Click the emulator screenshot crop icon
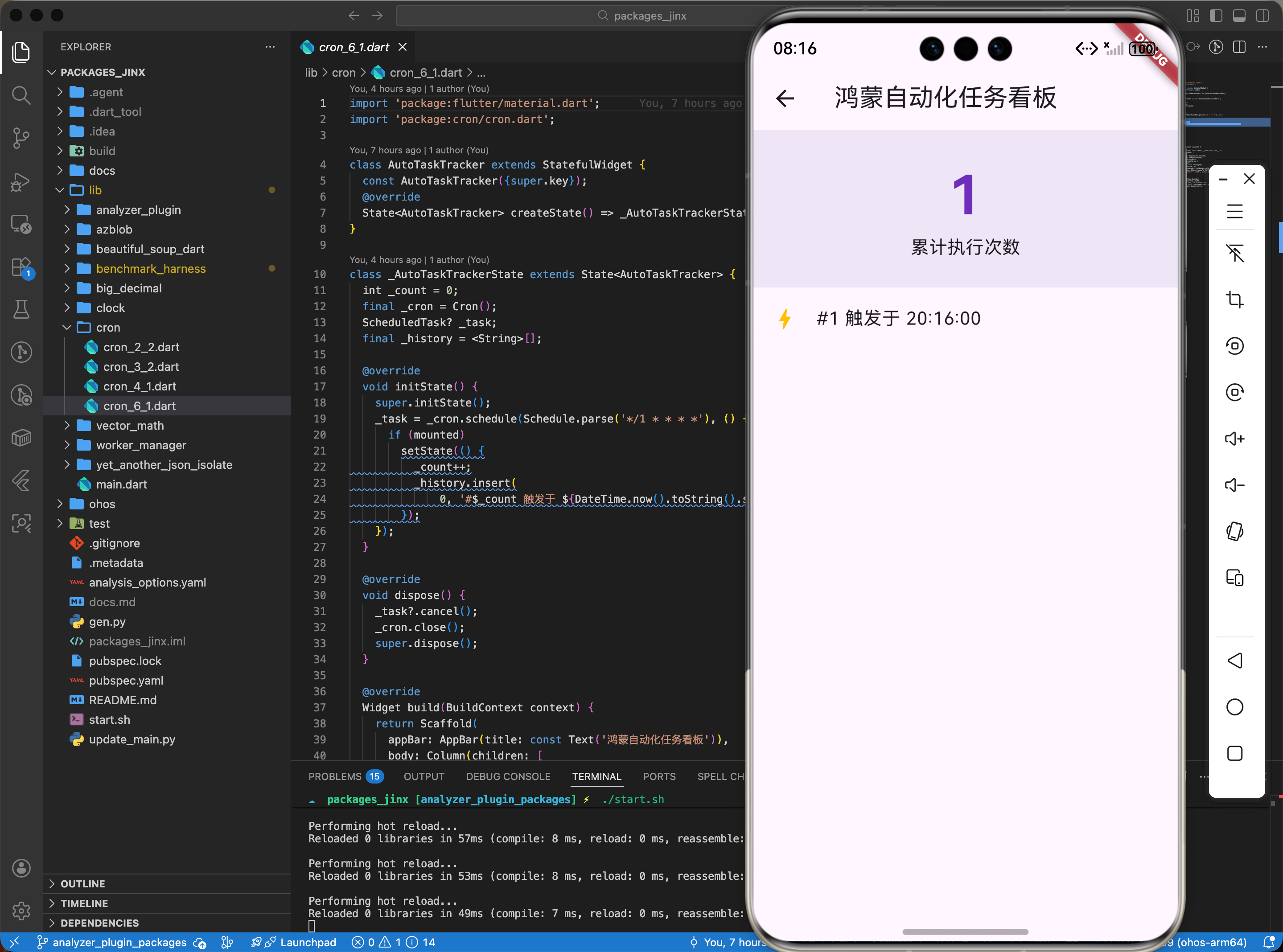The width and height of the screenshot is (1283, 952). pos(1234,300)
